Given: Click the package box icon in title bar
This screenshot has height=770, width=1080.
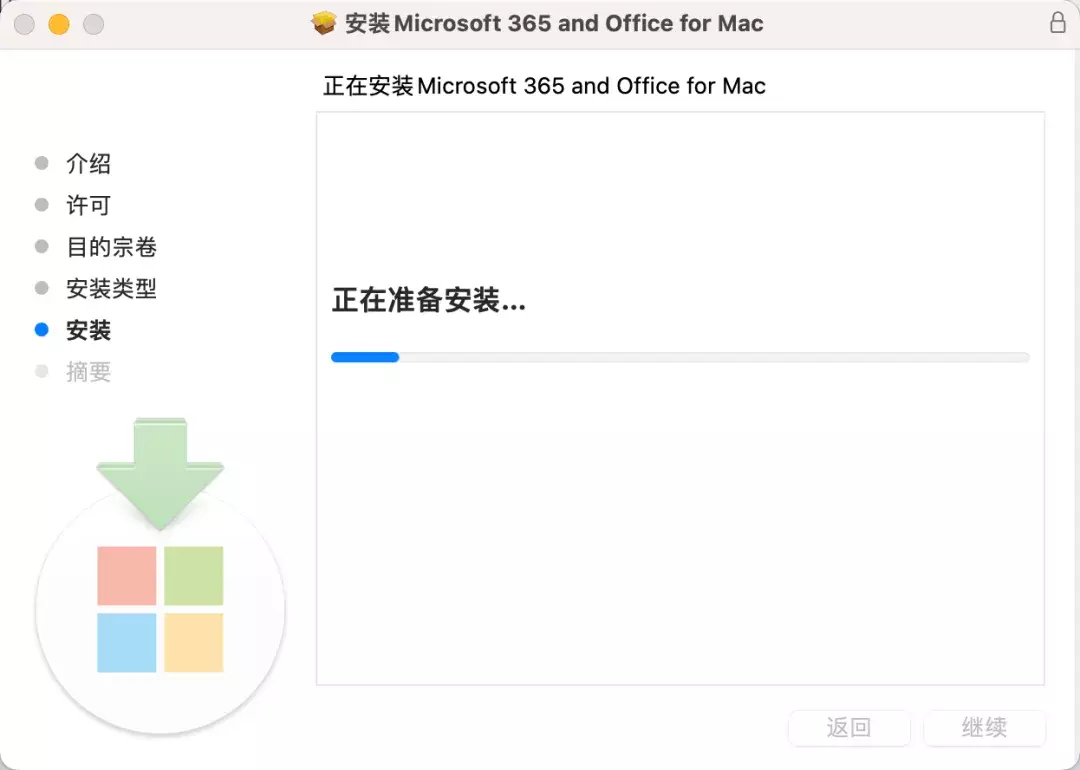Looking at the screenshot, I should (x=324, y=24).
